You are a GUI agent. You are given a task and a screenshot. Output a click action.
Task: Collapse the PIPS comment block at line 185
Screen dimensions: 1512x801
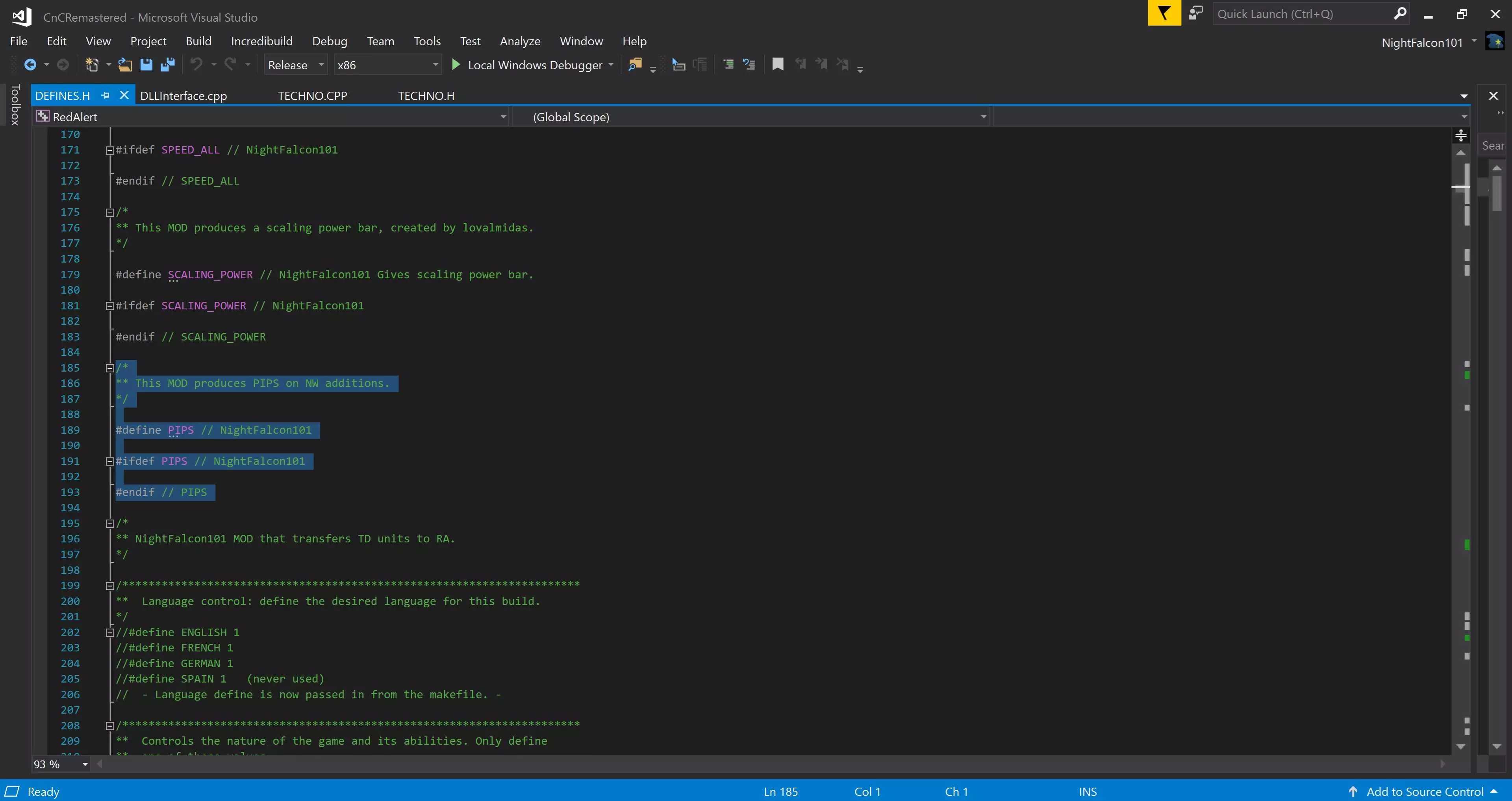pyautogui.click(x=110, y=368)
